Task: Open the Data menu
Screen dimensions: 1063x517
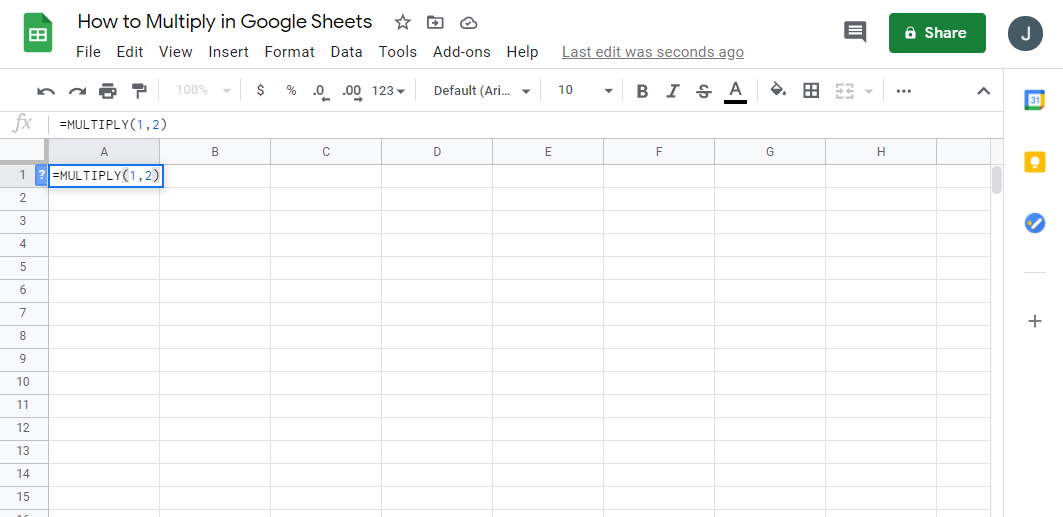Action: click(346, 52)
